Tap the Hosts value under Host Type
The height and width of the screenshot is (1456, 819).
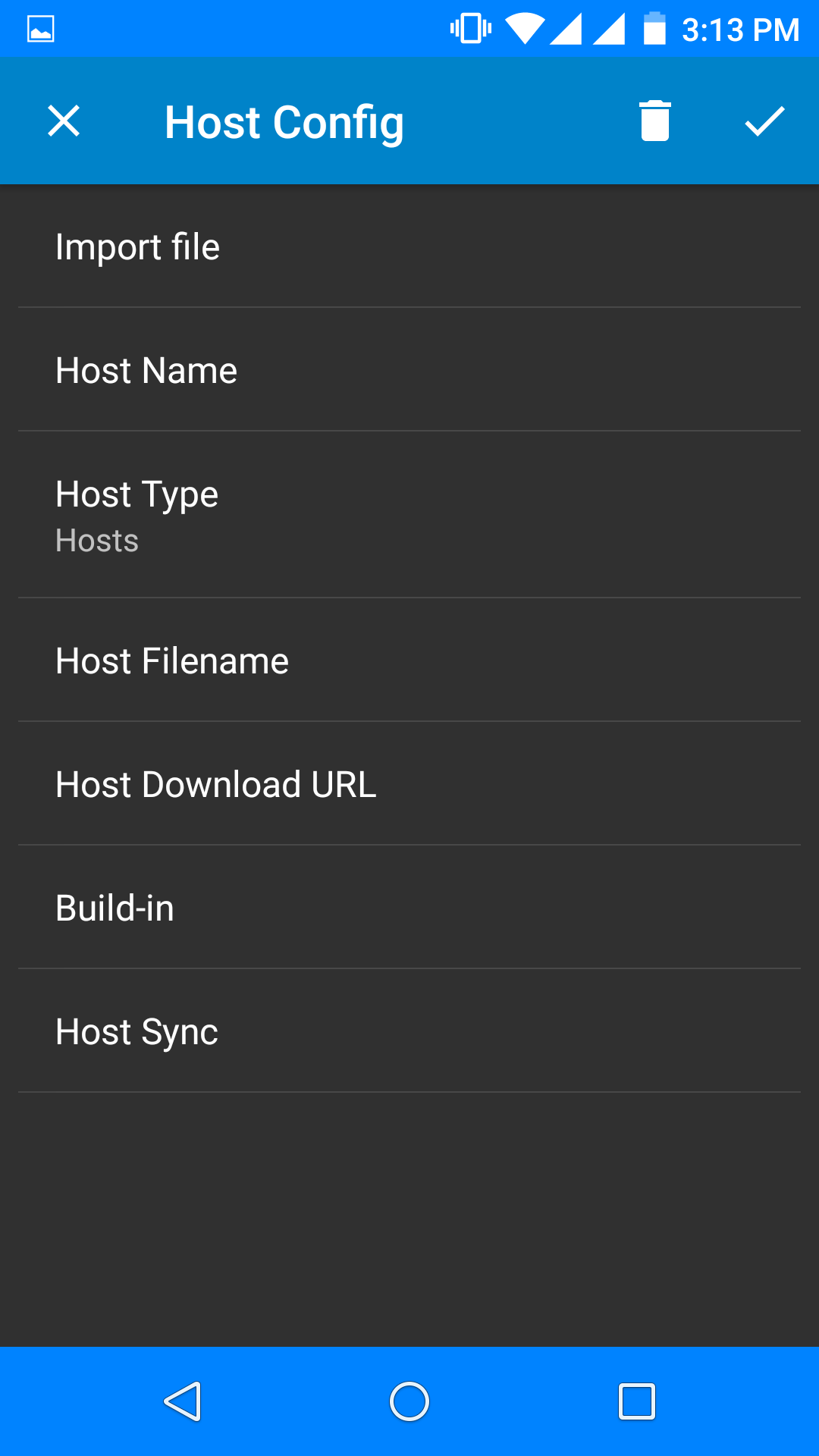97,541
